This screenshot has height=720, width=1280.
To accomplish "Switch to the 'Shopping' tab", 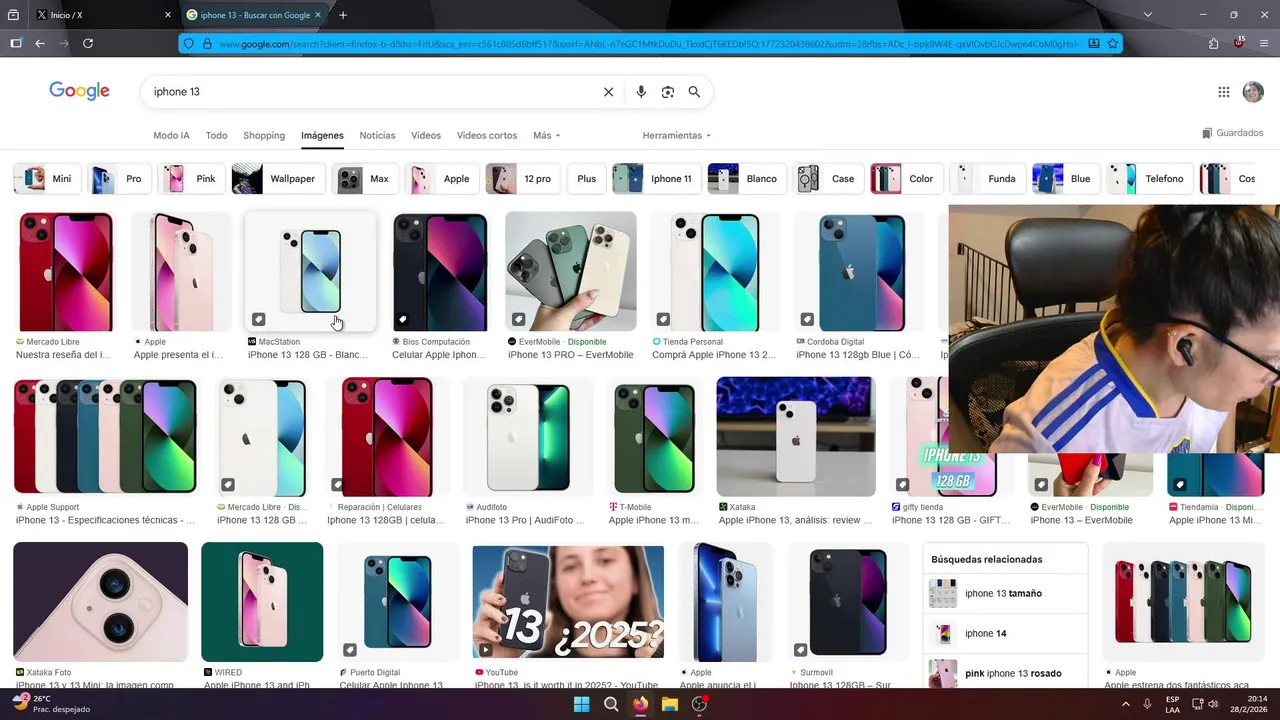I will coord(264,135).
